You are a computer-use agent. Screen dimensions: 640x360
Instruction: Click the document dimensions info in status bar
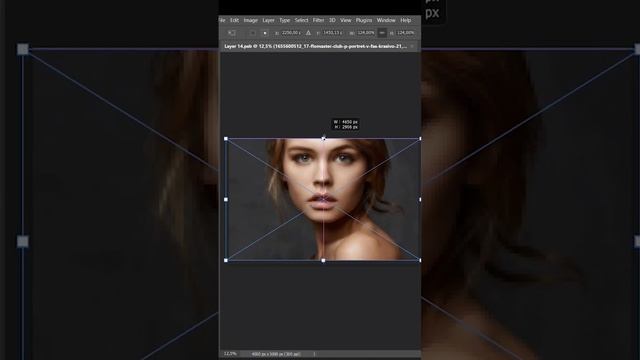coord(276,354)
